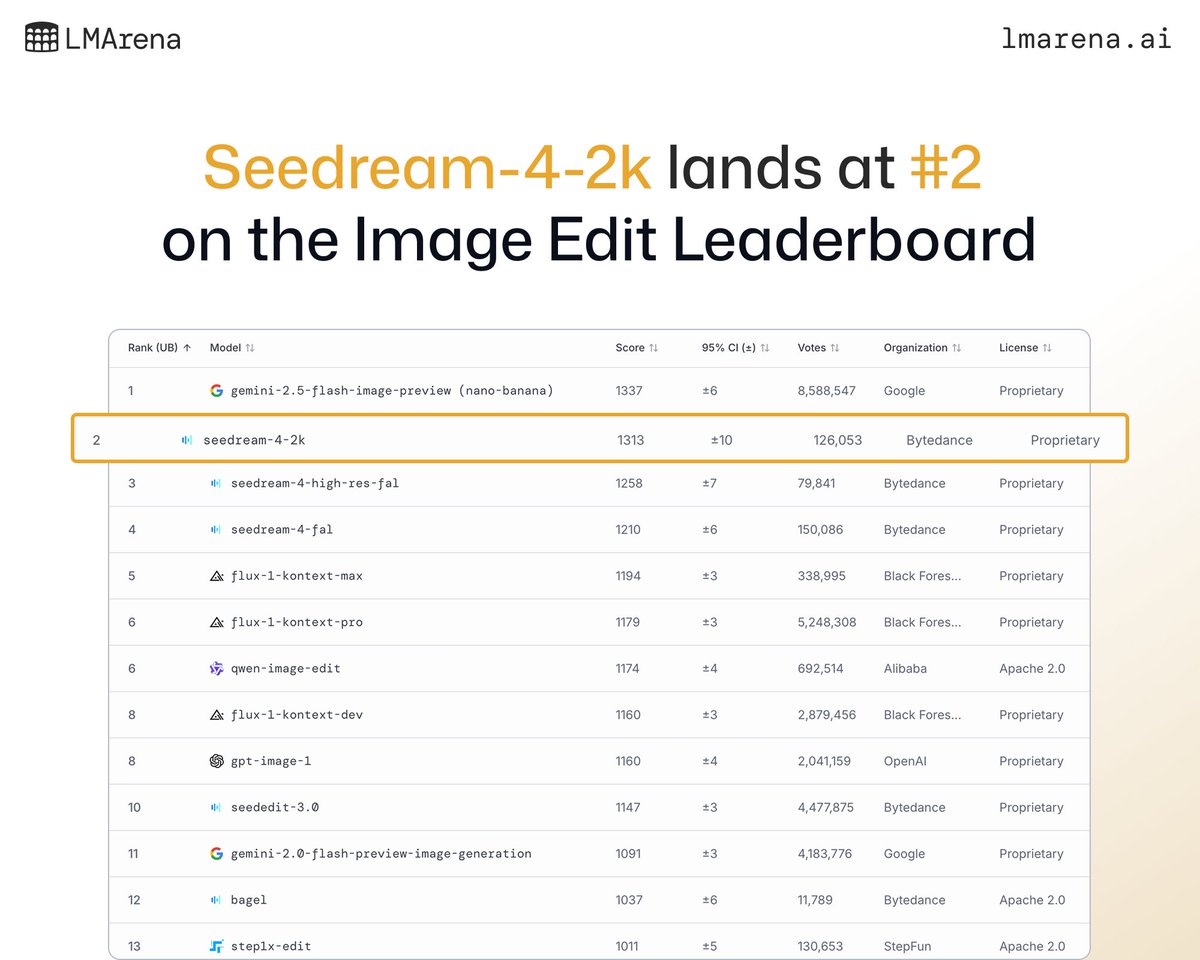
Task: Click the LMArena logo icon
Action: tap(40, 39)
